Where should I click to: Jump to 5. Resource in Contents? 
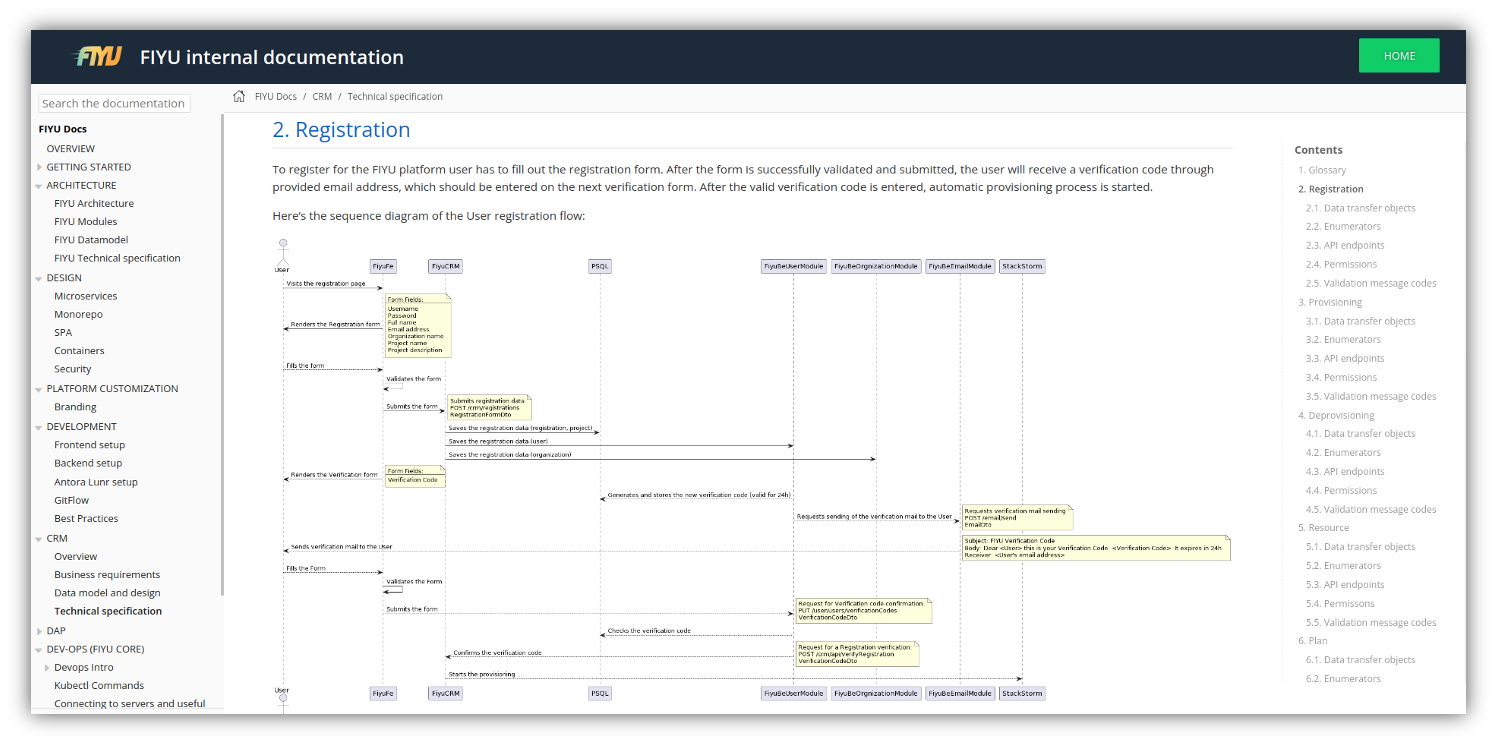1323,528
